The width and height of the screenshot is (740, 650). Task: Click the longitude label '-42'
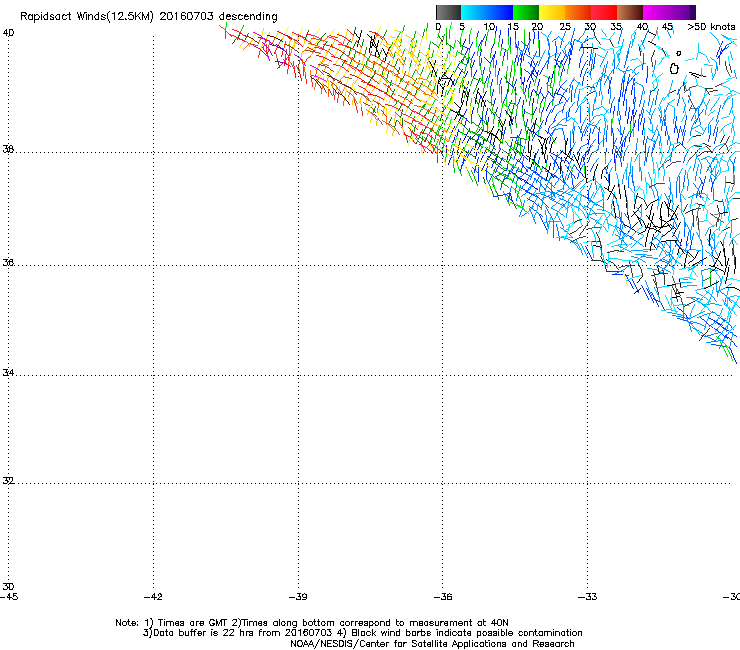point(153,597)
